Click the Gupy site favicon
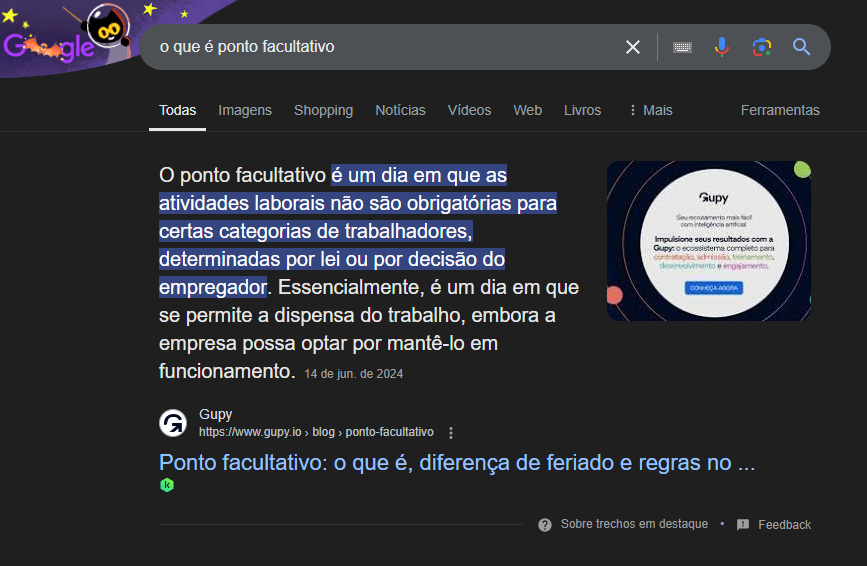This screenshot has height=566, width=867. 173,423
